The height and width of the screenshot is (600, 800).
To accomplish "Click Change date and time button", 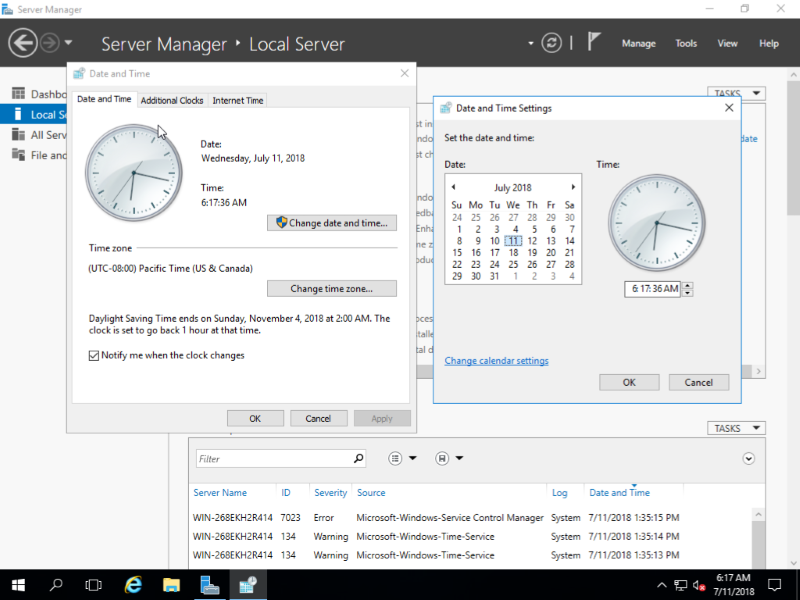I will 332,223.
